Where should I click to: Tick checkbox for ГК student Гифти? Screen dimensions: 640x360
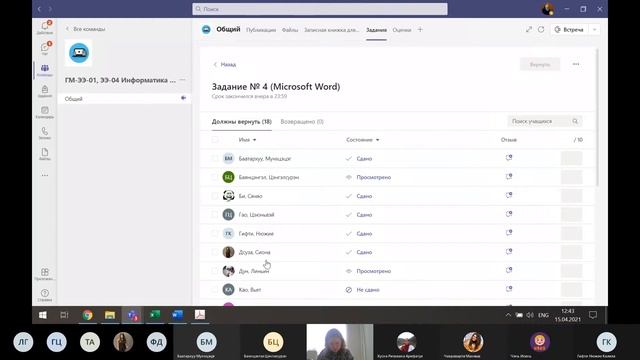click(215, 233)
